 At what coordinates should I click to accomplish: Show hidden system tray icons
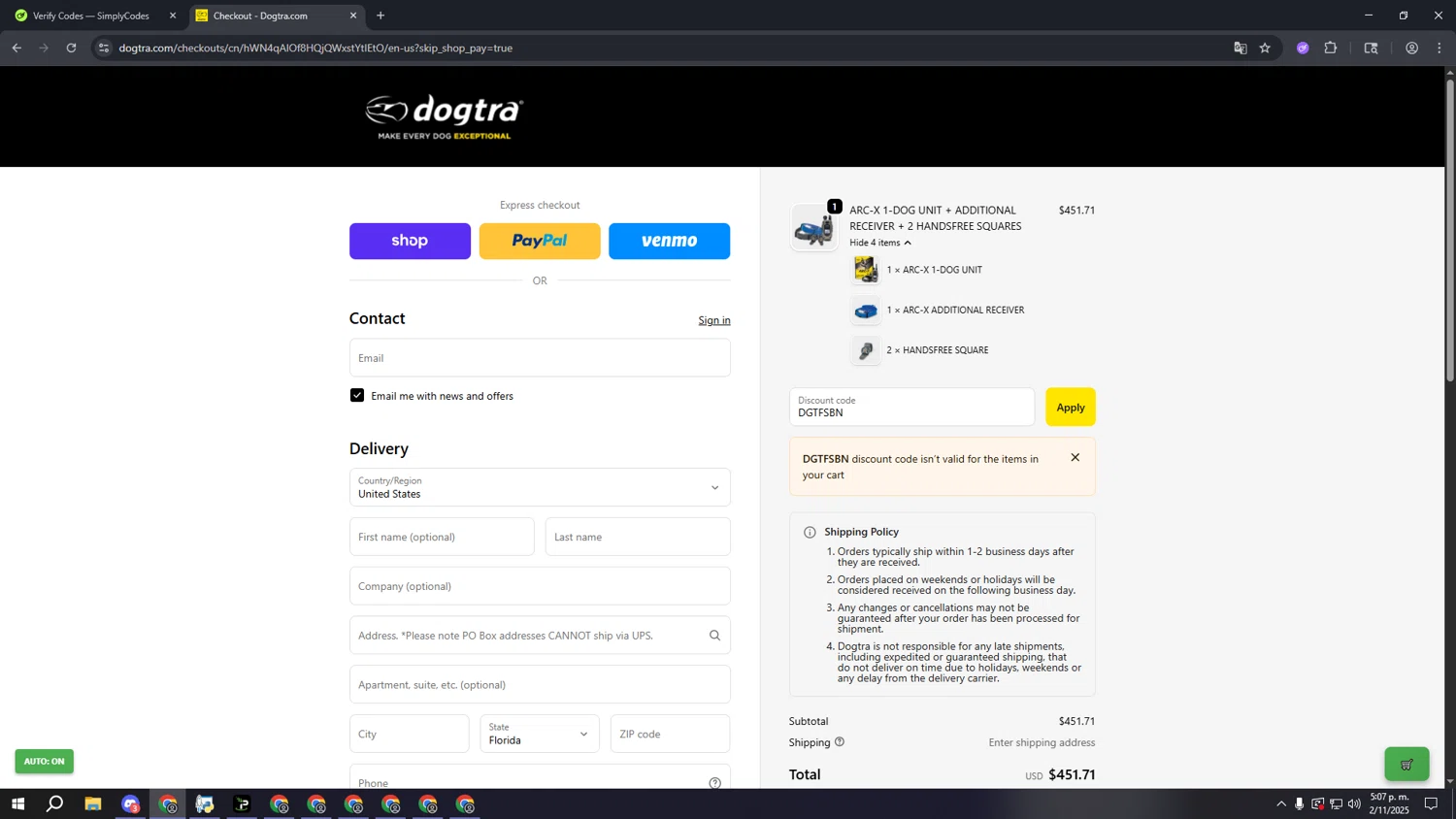(x=1280, y=803)
